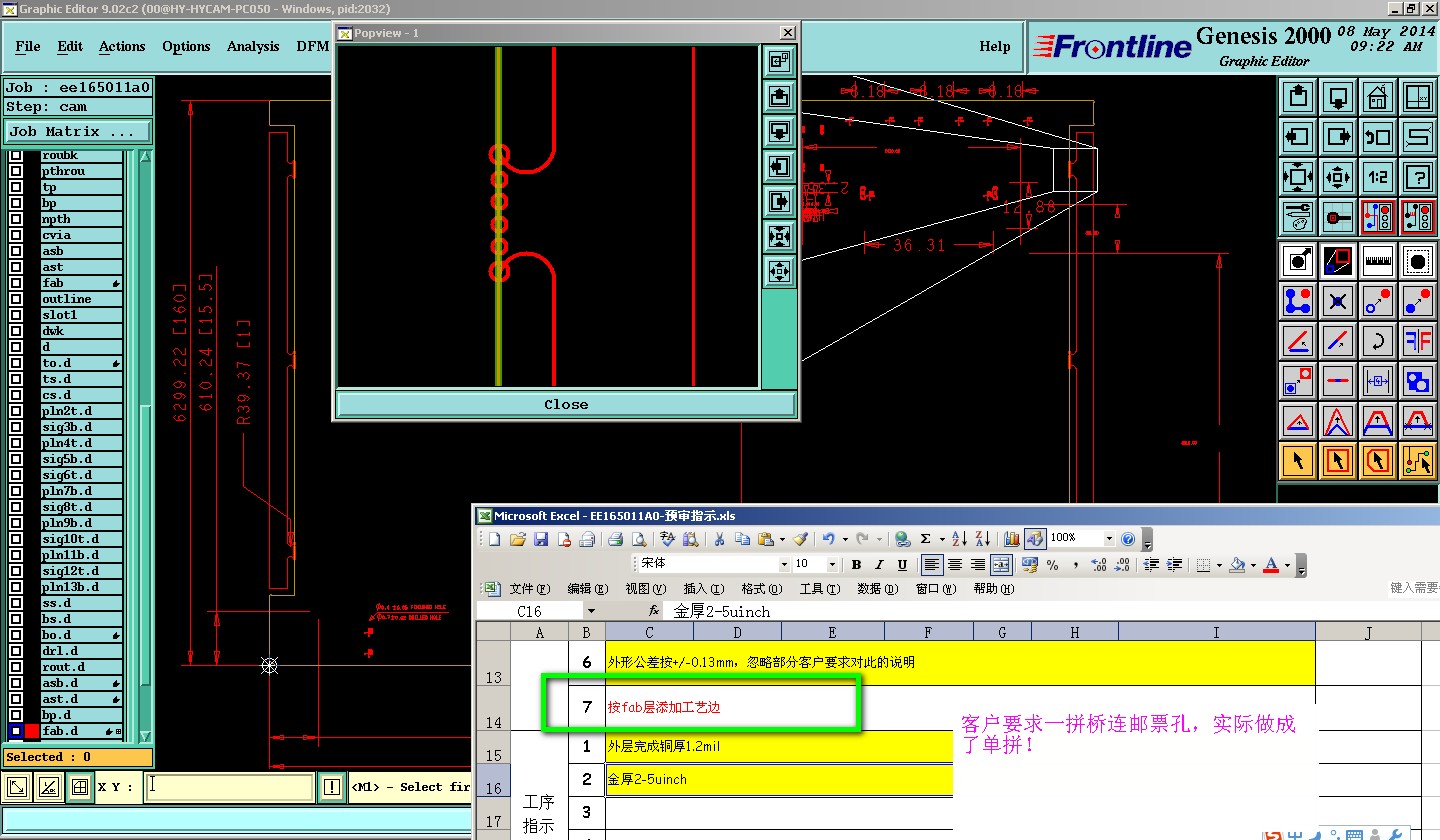The width and height of the screenshot is (1440, 840).
Task: Click the question mark help icon in the toolbar
Action: tap(1418, 177)
